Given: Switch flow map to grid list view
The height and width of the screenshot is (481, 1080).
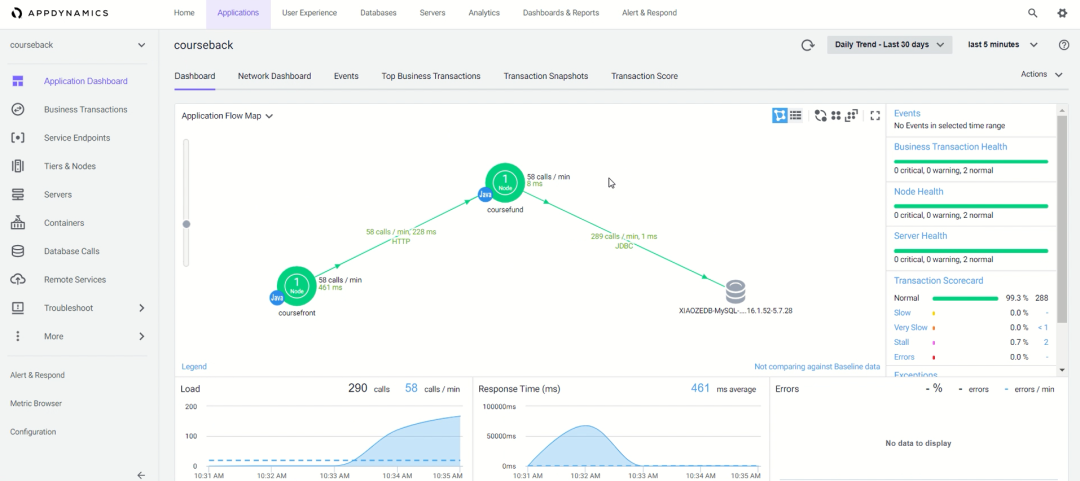Looking at the screenshot, I should click(x=796, y=116).
